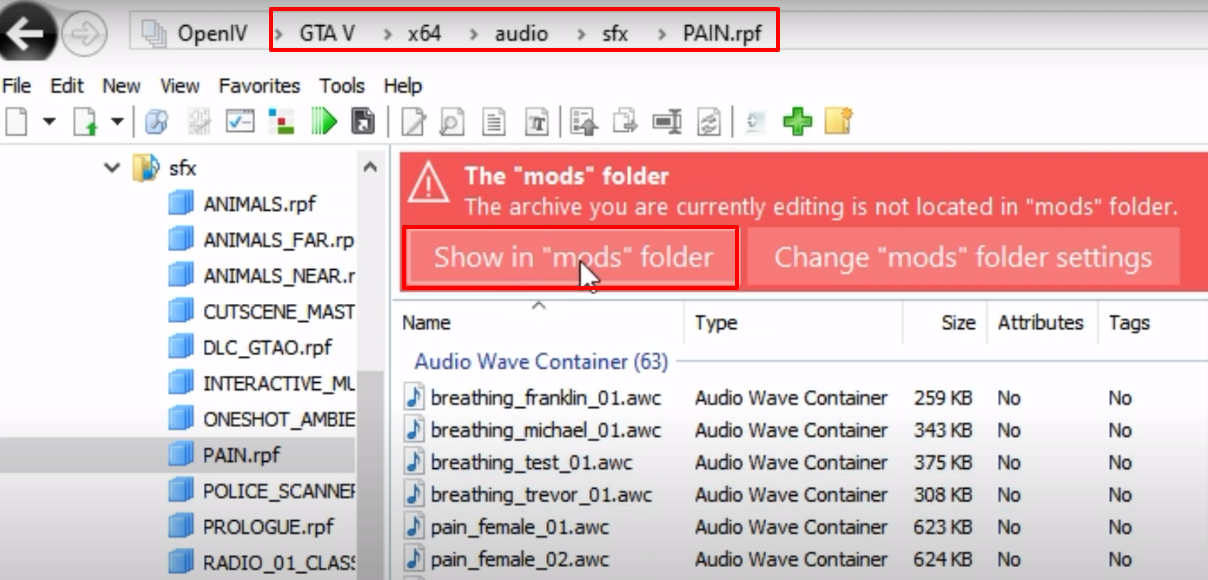Viewport: 1208px width, 580px height.
Task: Collapse the sfx tree node
Action: (x=112, y=168)
